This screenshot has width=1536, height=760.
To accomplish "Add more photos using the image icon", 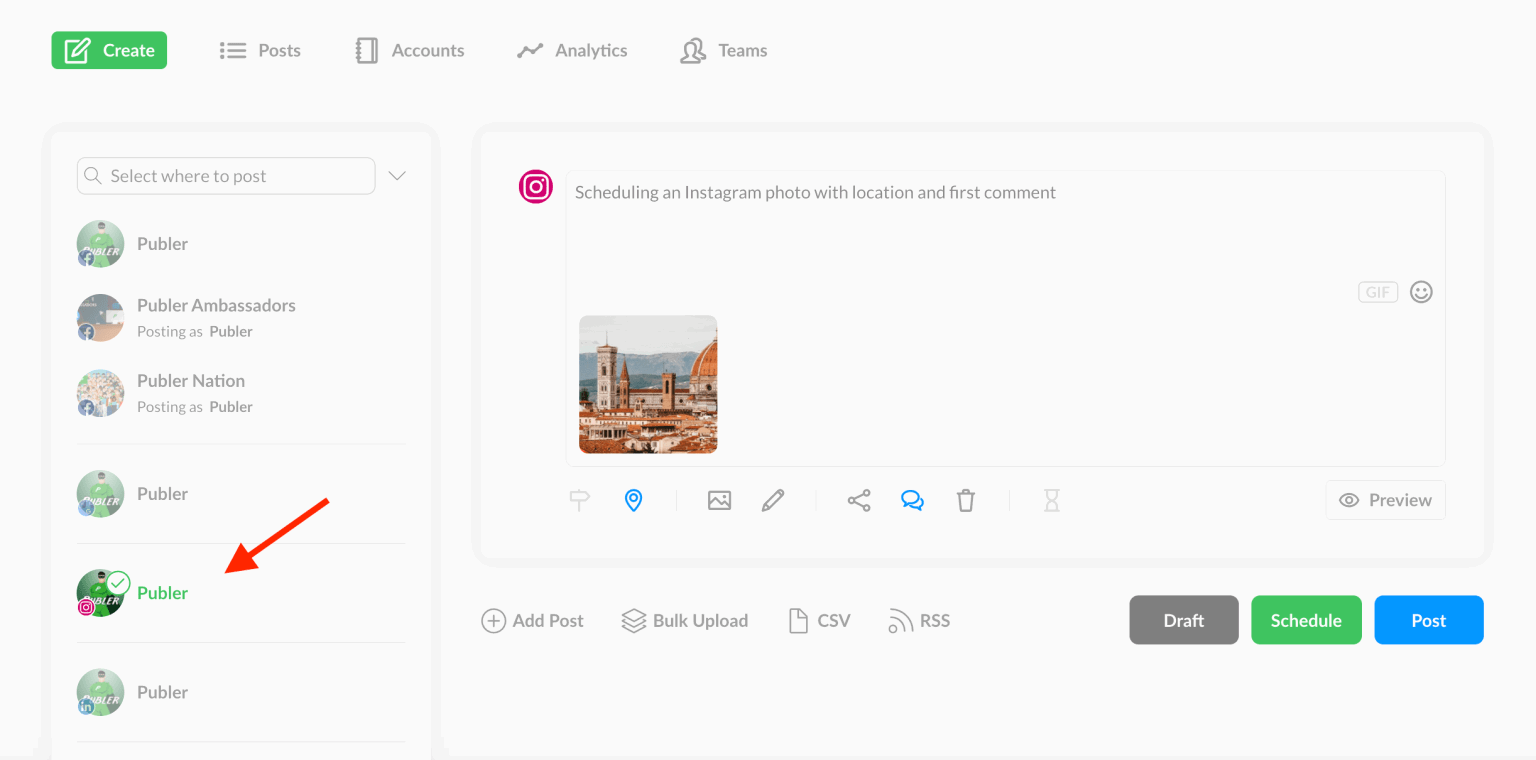I will [x=719, y=499].
